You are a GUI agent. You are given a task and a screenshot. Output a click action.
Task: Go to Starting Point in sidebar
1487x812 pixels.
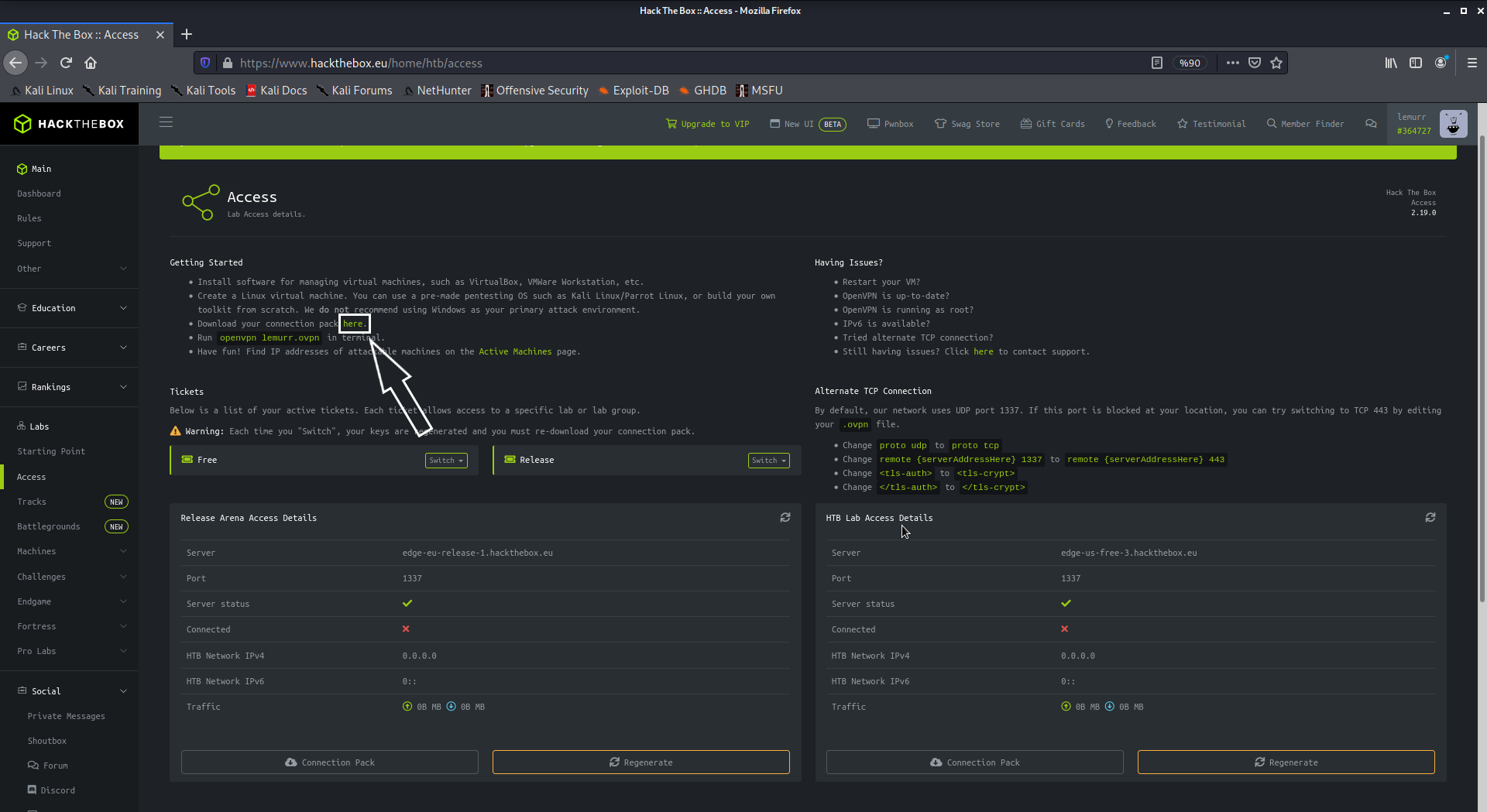pos(51,451)
